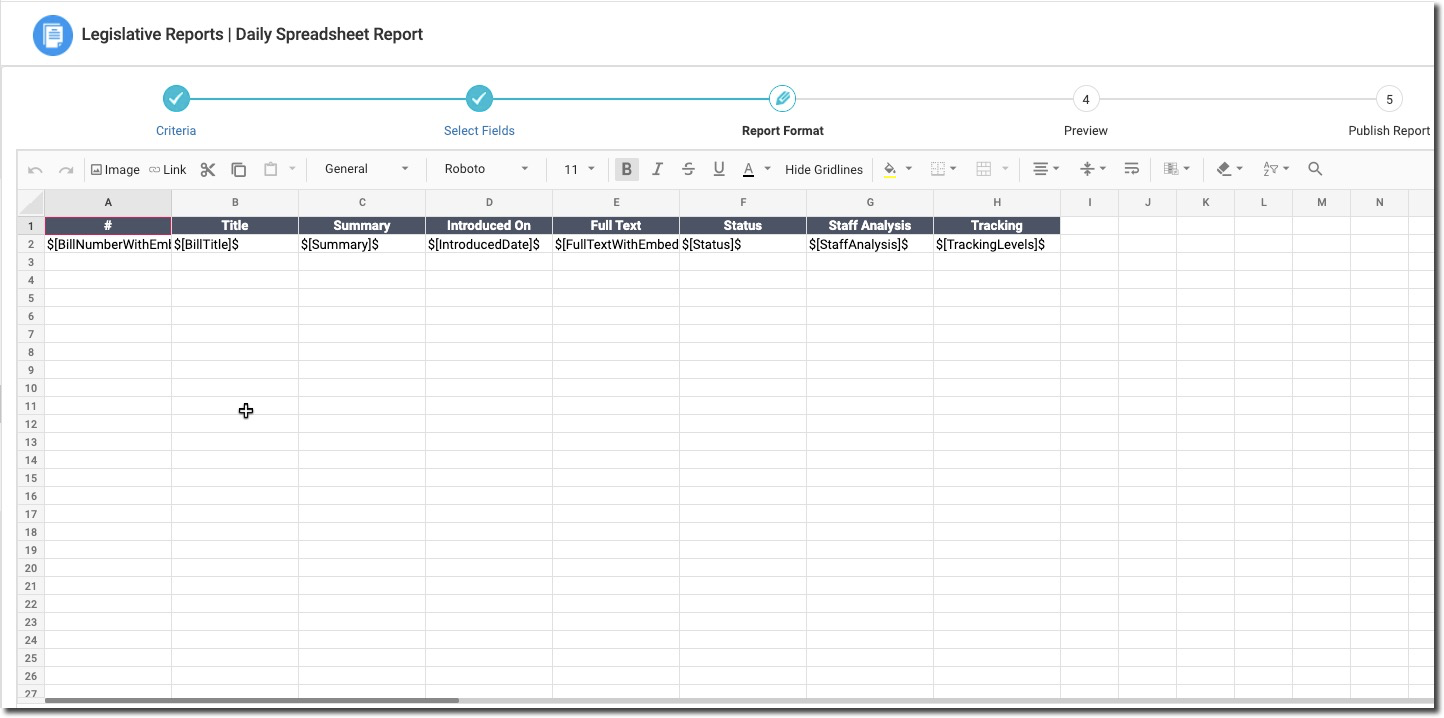Apply the fill color paint bucket
Image resolution: width=1444 pixels, height=718 pixels.
[890, 170]
